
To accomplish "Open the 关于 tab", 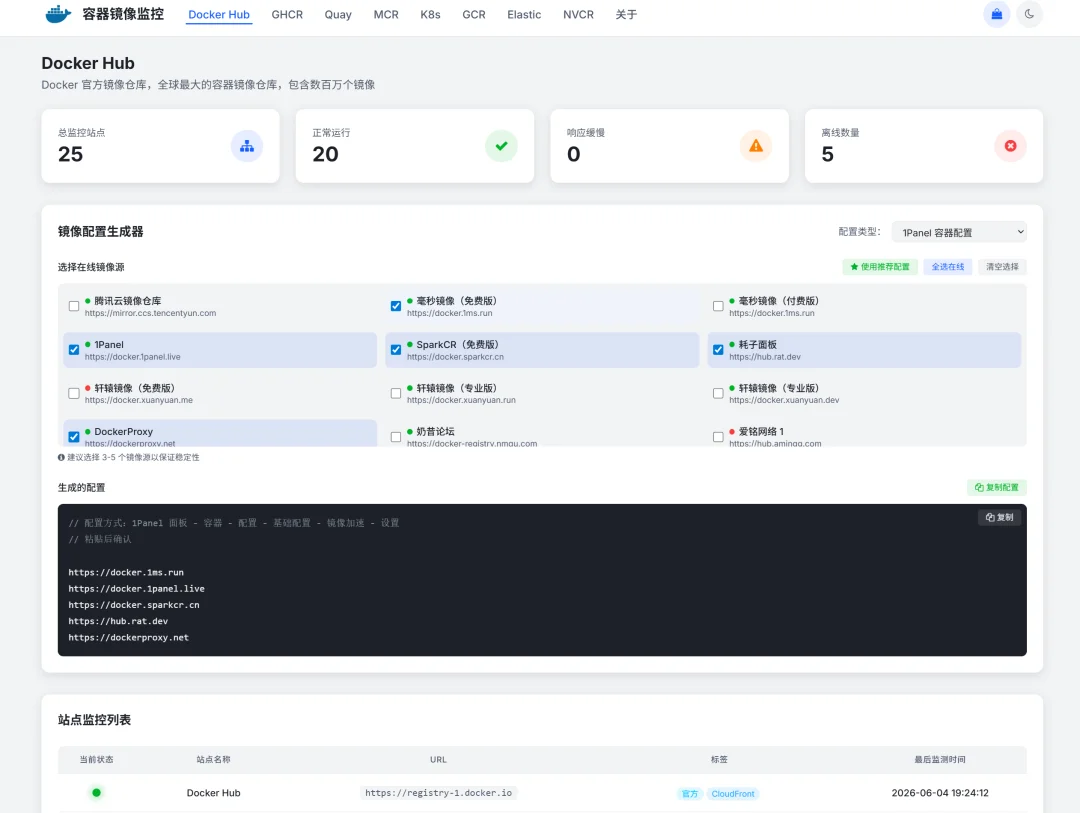I will tap(626, 14).
